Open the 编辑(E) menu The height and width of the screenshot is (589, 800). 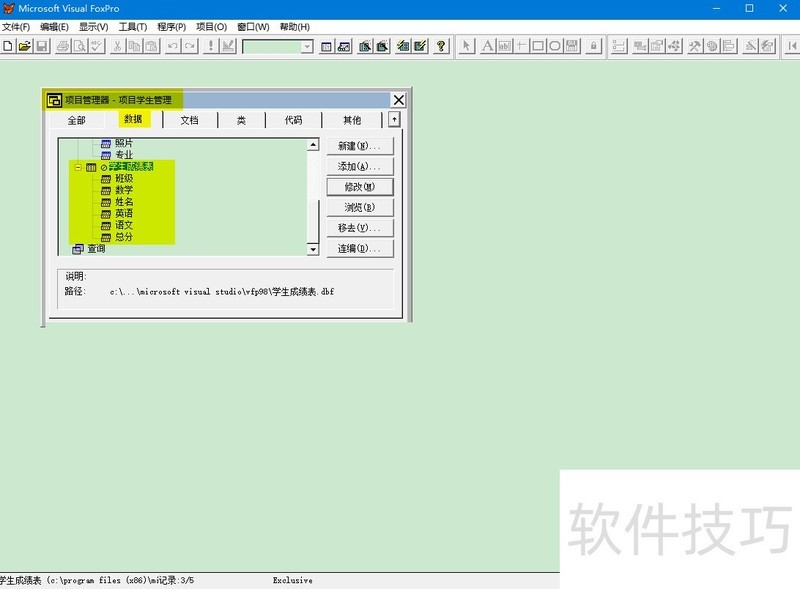pos(54,27)
